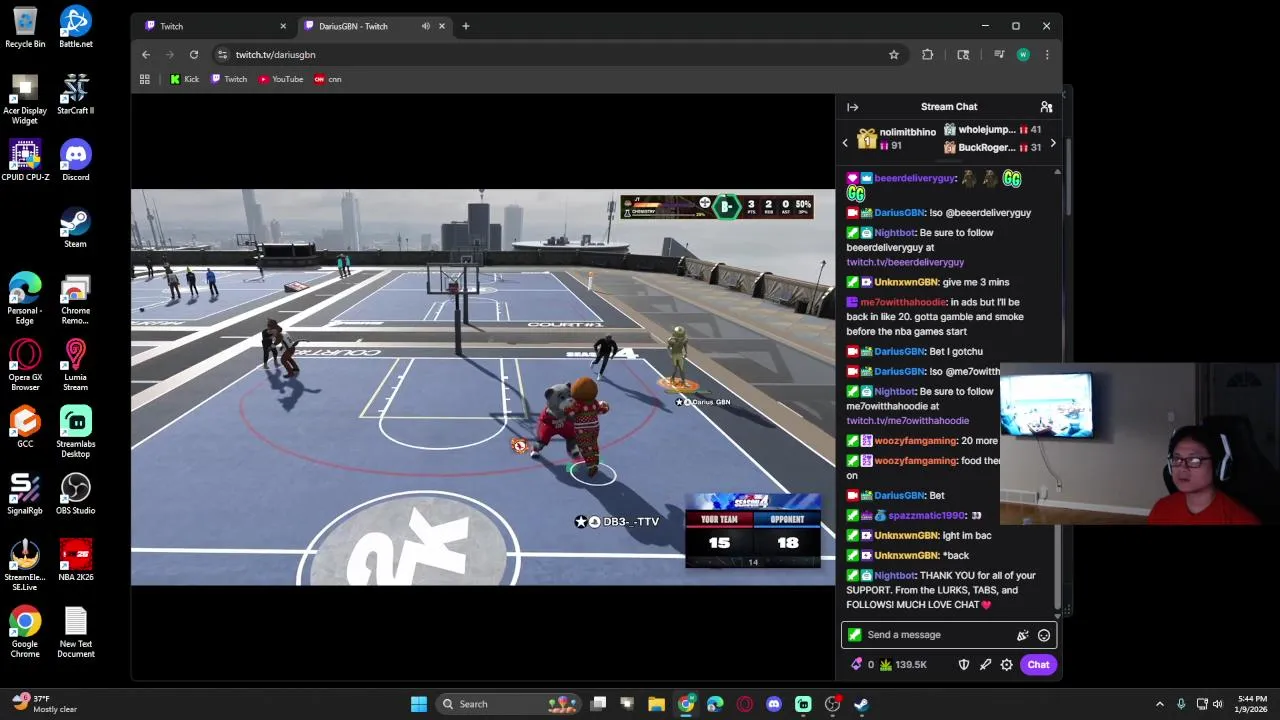Viewport: 1280px width, 720px height.
Task: Open the NBA 2K26 desktop shortcut
Action: (x=76, y=561)
